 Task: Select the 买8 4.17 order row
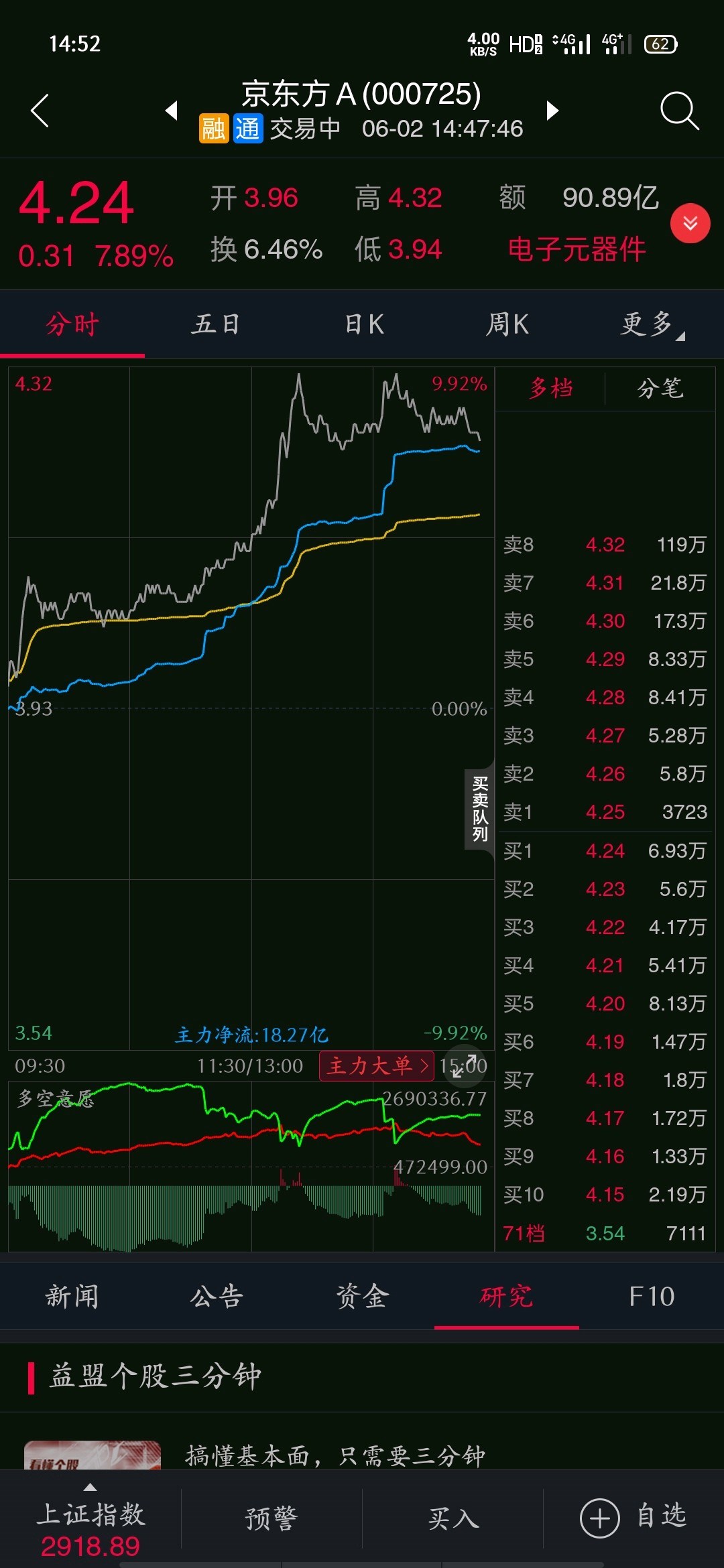[x=605, y=1118]
